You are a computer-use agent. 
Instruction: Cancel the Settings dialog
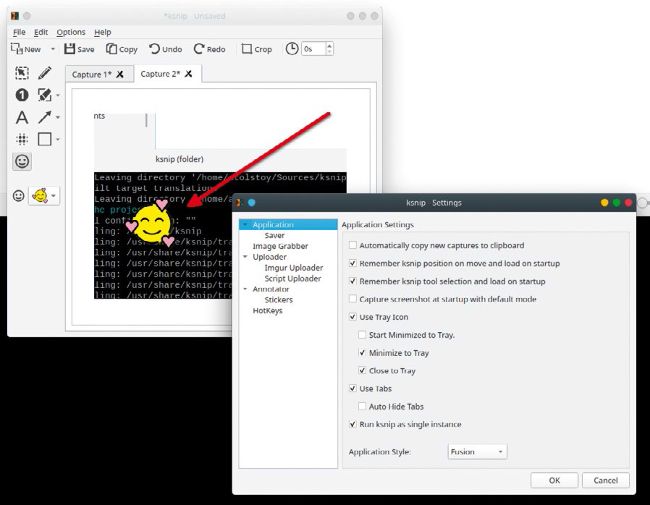pos(606,480)
